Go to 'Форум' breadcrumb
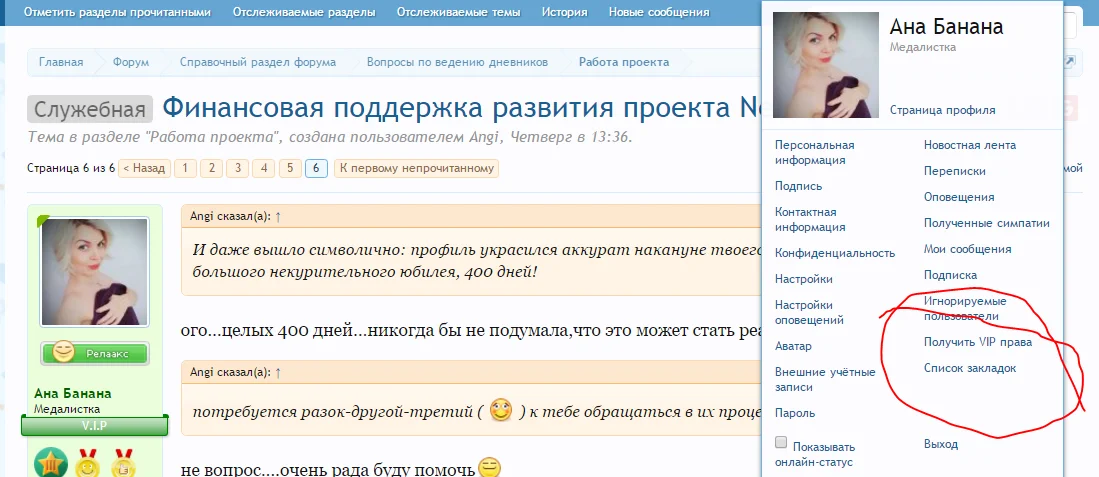1099x477 pixels. (131, 62)
